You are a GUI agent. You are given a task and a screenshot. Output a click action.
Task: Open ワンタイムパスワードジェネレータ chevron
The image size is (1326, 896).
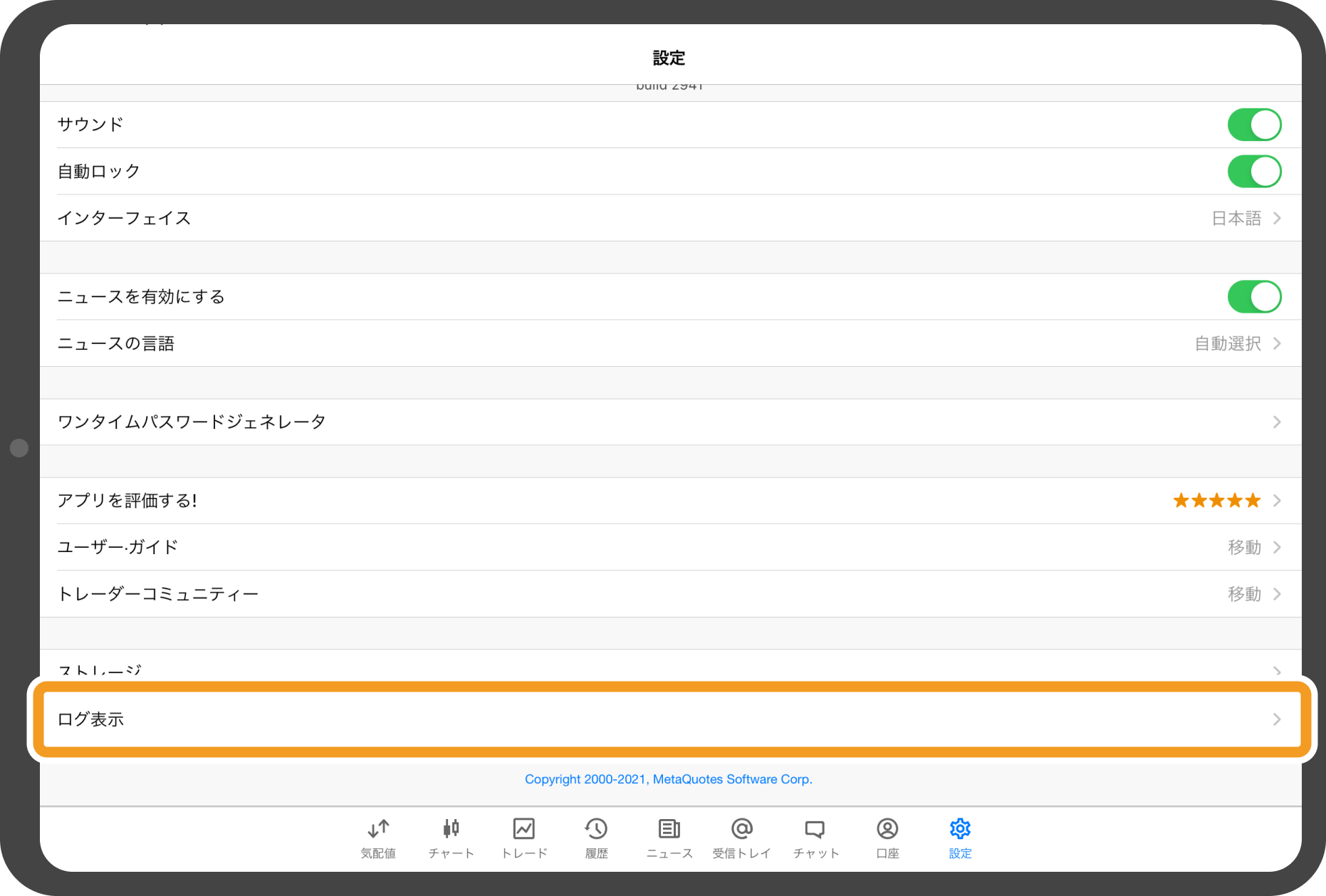[1277, 422]
